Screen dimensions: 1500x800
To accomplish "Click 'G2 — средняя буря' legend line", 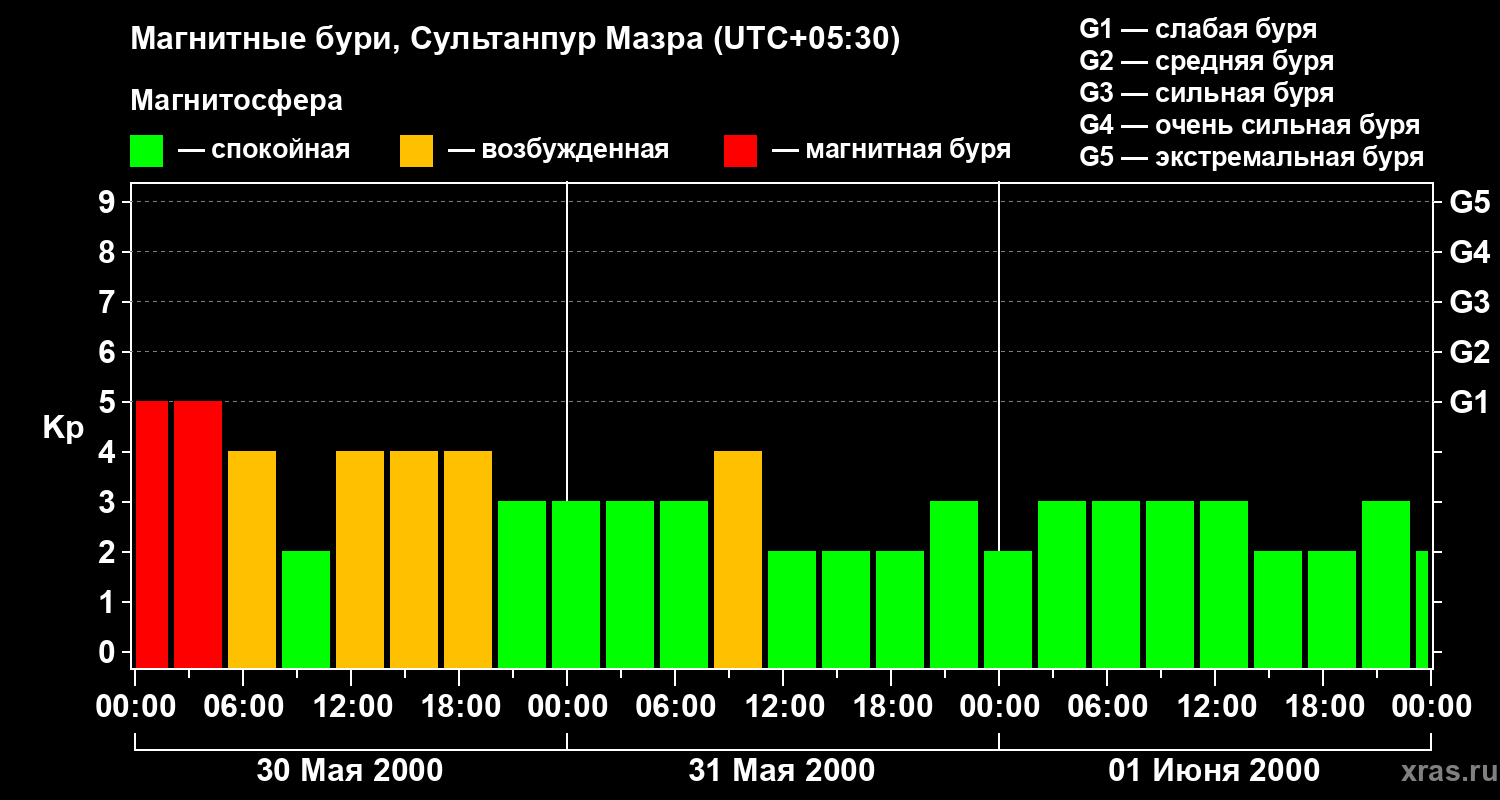I will [1207, 61].
